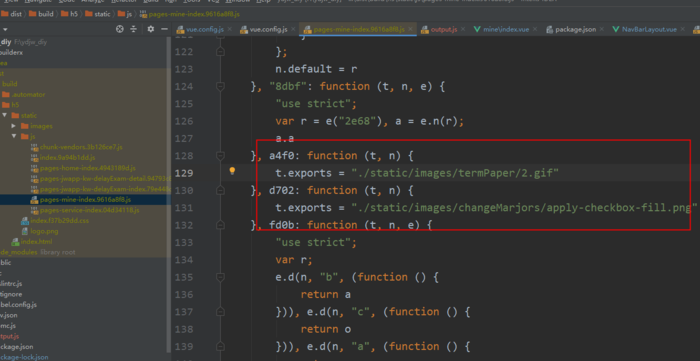Open index.f37b29dd.css file
Viewport: 700px width, 361px height.
coord(55,221)
